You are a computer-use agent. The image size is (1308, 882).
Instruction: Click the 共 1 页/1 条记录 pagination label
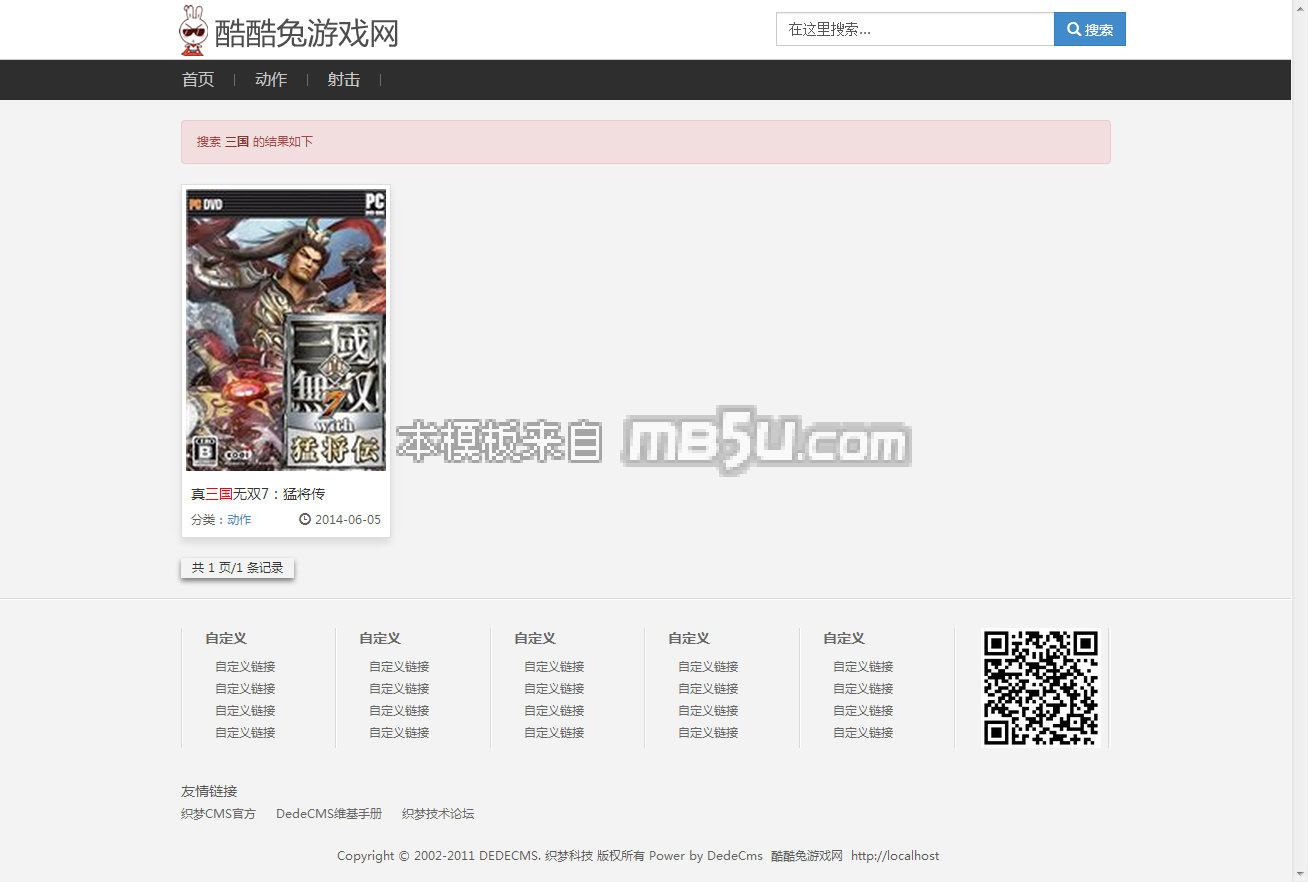pyautogui.click(x=237, y=568)
